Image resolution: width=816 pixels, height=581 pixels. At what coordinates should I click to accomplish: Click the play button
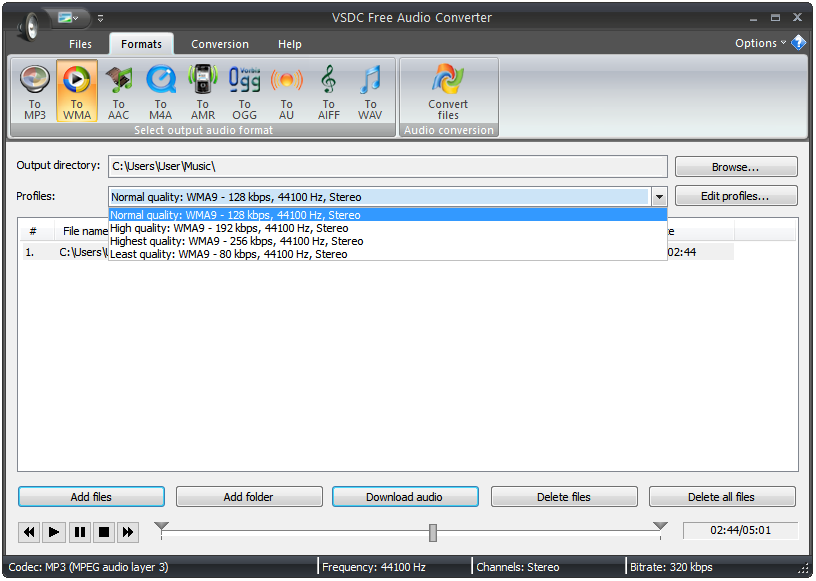click(54, 532)
